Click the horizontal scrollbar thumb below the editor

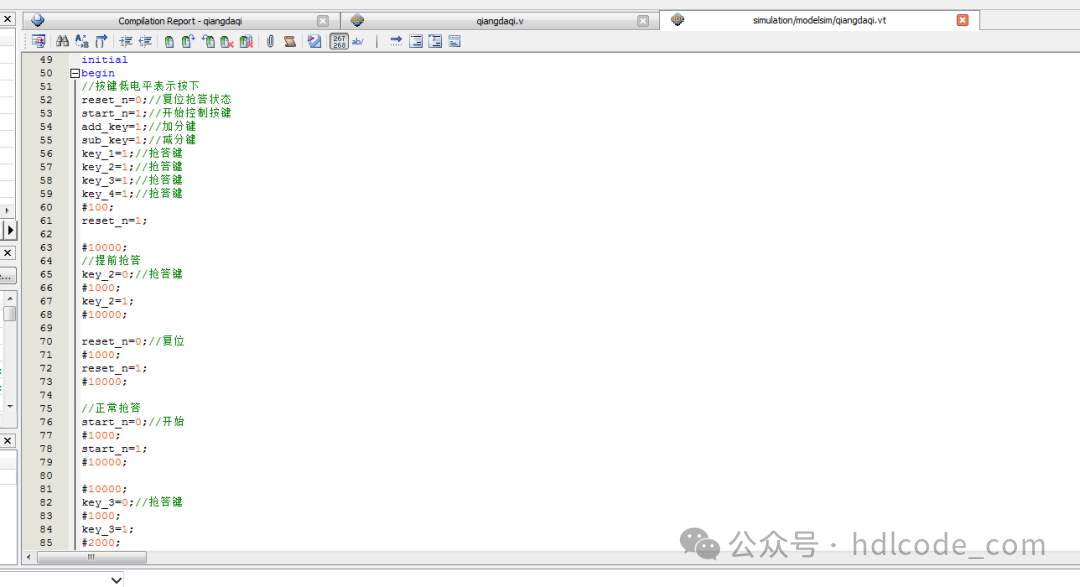91,557
